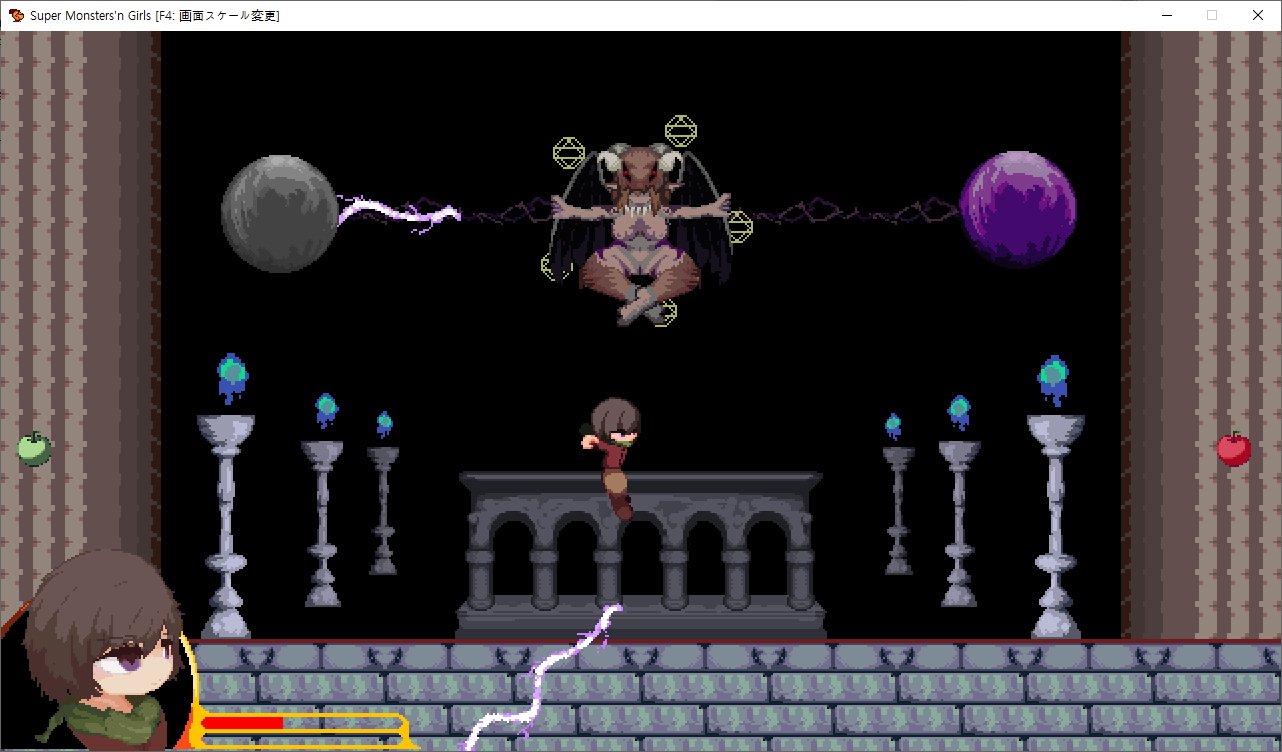This screenshot has height=752, width=1282.
Task: Click the red health bar
Action: (243, 722)
